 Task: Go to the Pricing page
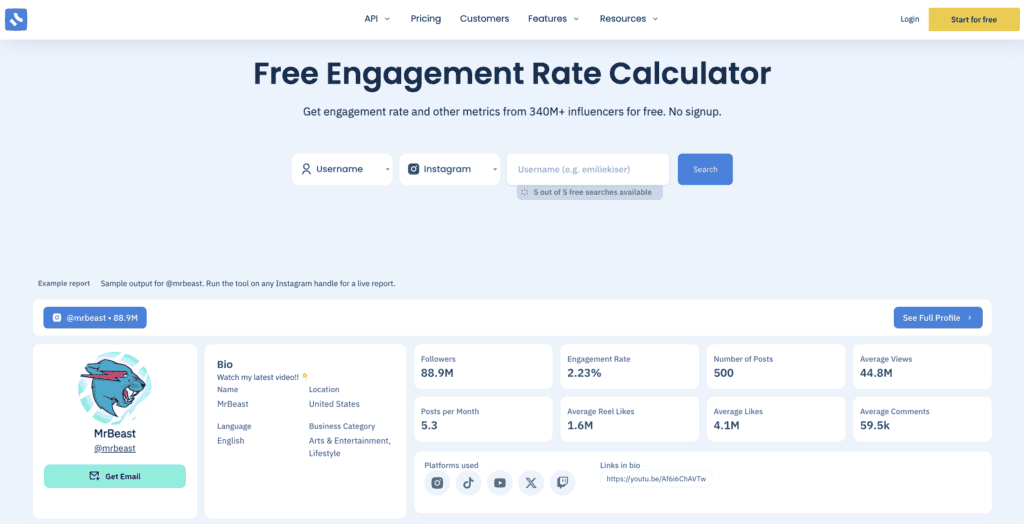pos(426,19)
